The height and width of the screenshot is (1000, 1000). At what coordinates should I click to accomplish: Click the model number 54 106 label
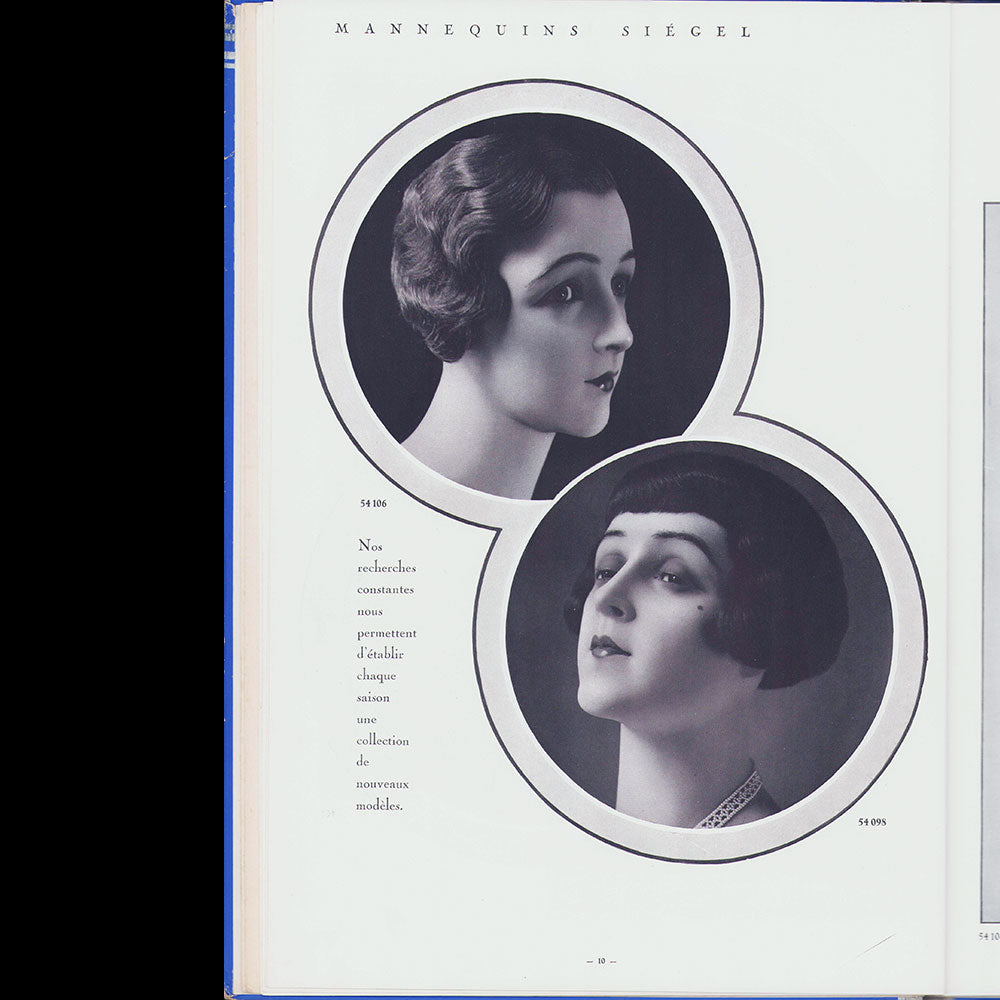pos(374,504)
